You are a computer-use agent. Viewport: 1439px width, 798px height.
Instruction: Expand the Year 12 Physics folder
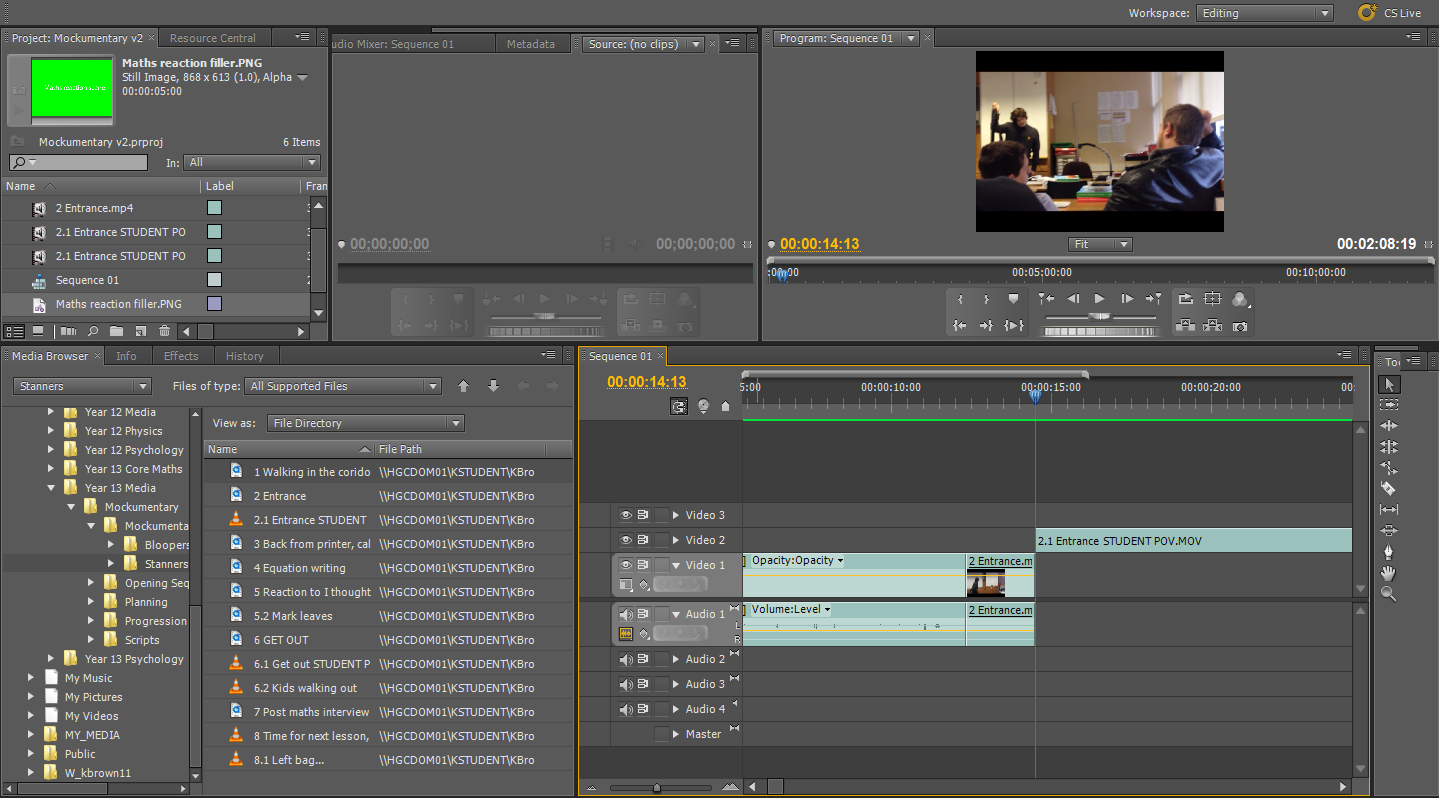(52, 431)
